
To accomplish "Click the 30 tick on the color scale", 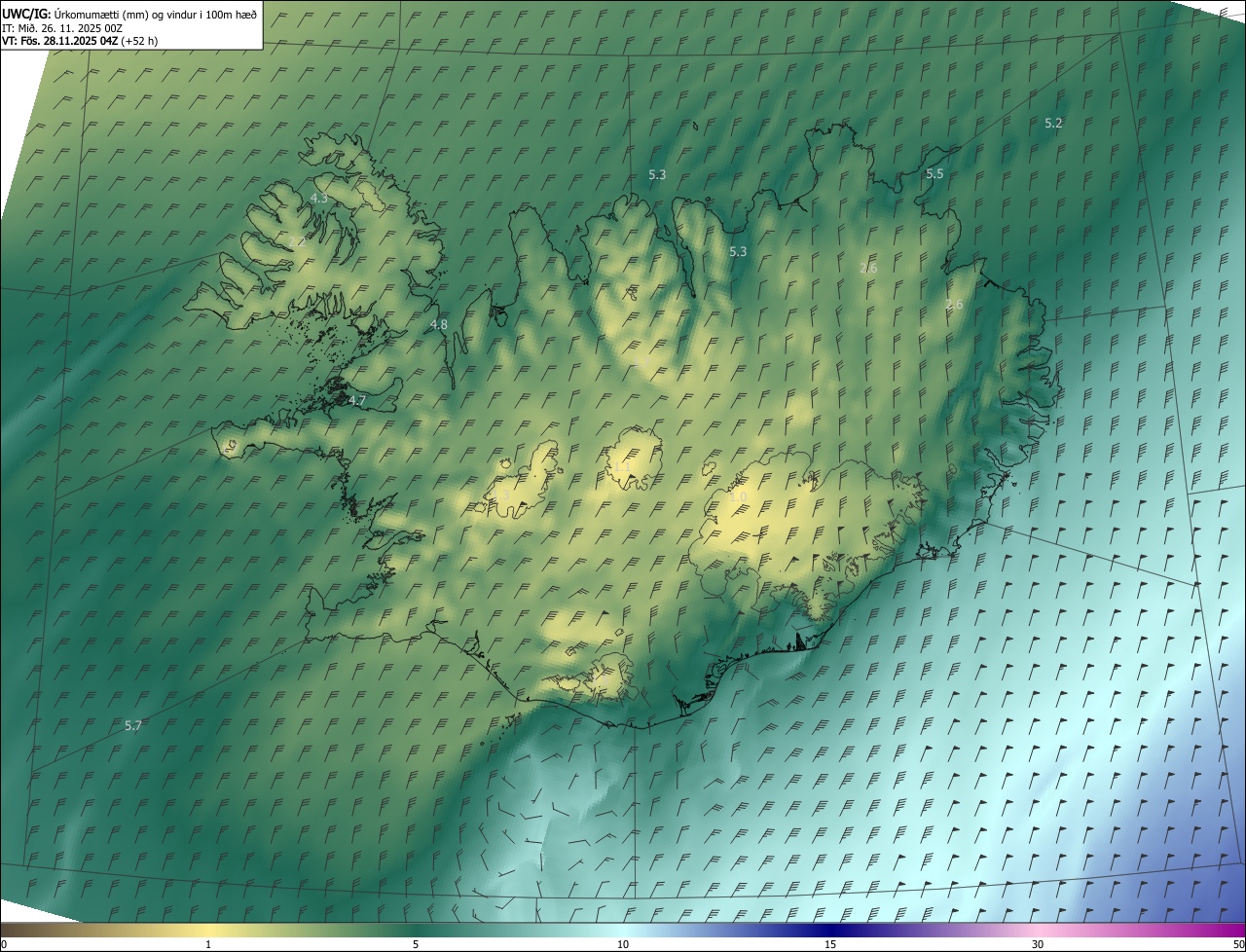I will coord(1038,944).
